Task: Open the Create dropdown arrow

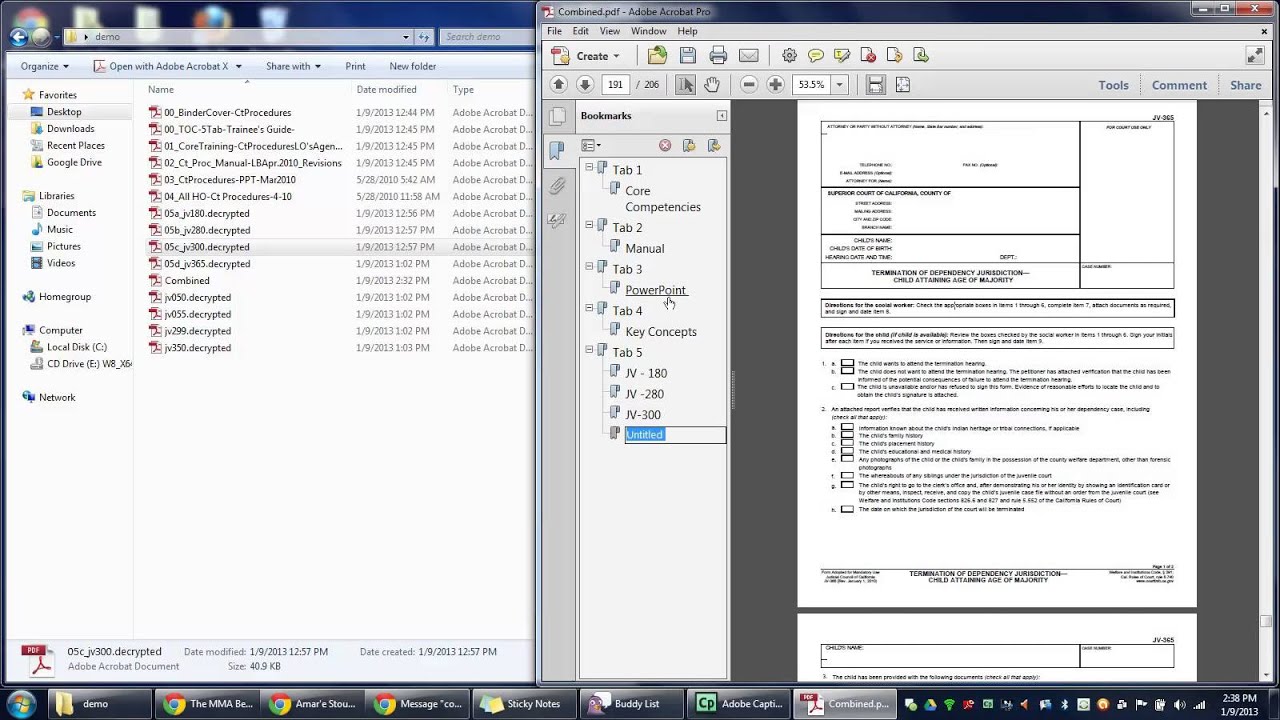Action: tap(616, 57)
